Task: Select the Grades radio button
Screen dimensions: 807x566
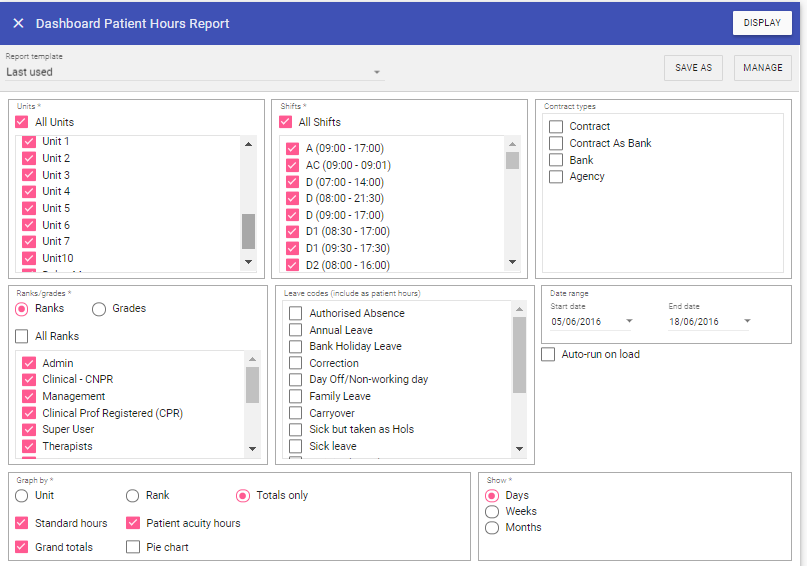Action: point(99,309)
